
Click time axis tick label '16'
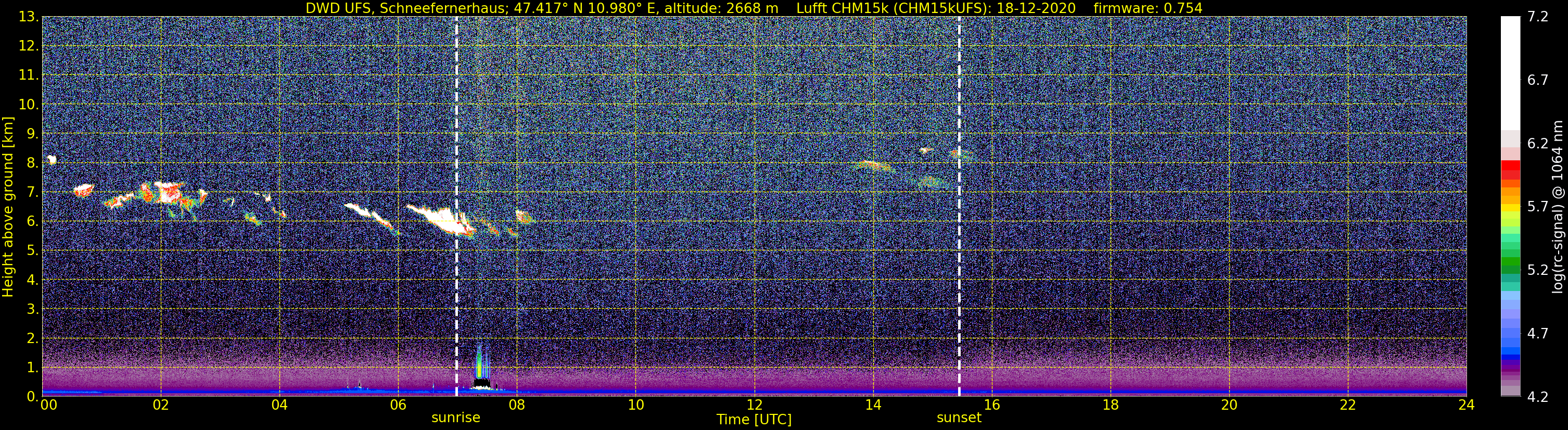pos(991,406)
